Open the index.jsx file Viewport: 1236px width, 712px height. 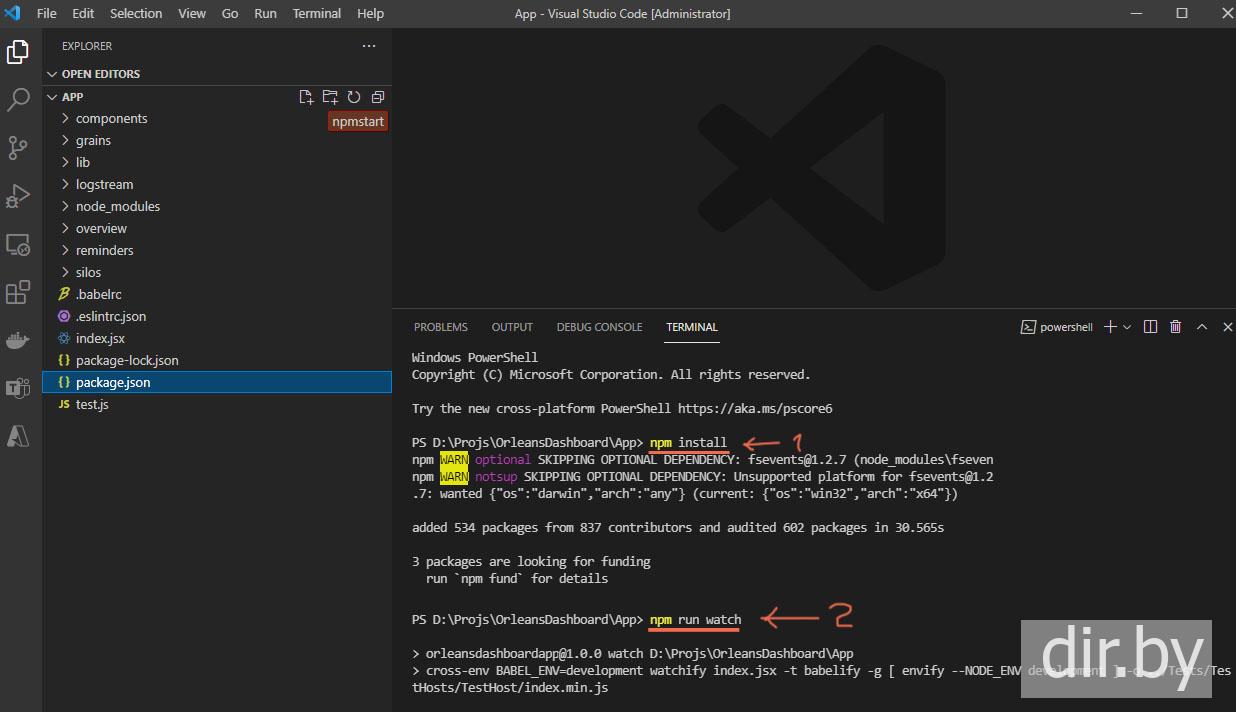(x=100, y=338)
